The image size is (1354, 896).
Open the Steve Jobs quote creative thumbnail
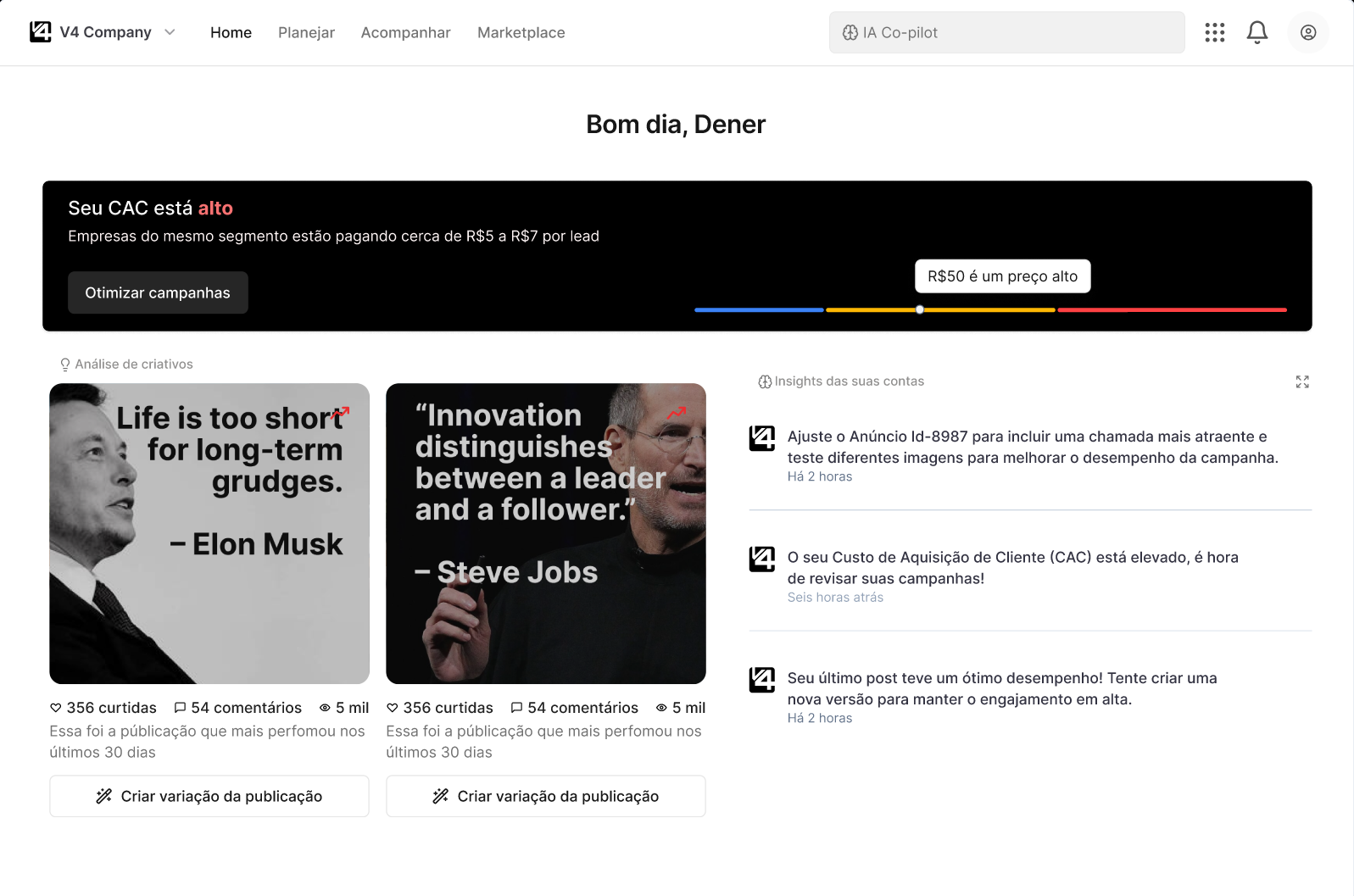(546, 533)
